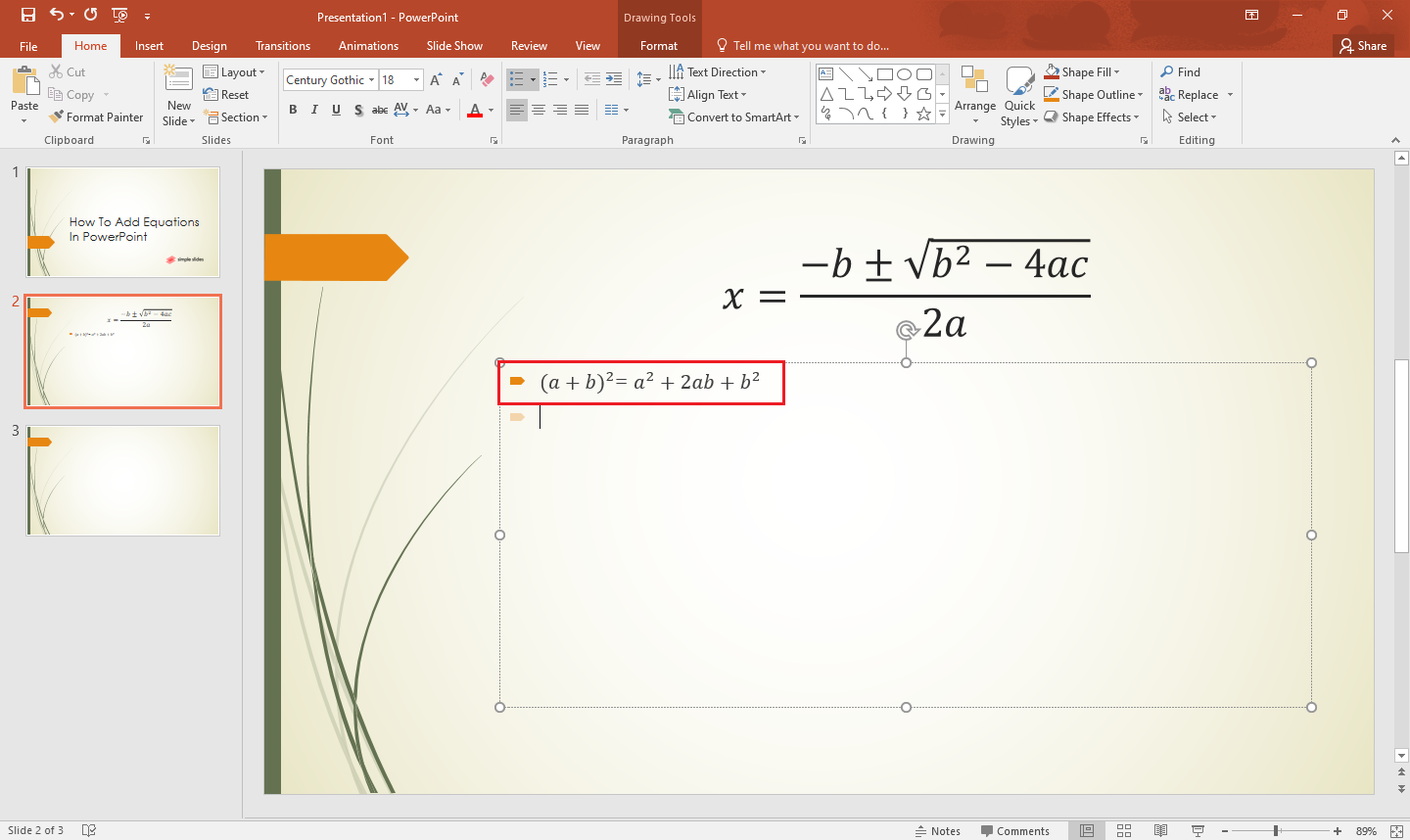Screen dimensions: 1410x840
Task: Adjust the zoom slider handle
Action: coord(1276,830)
